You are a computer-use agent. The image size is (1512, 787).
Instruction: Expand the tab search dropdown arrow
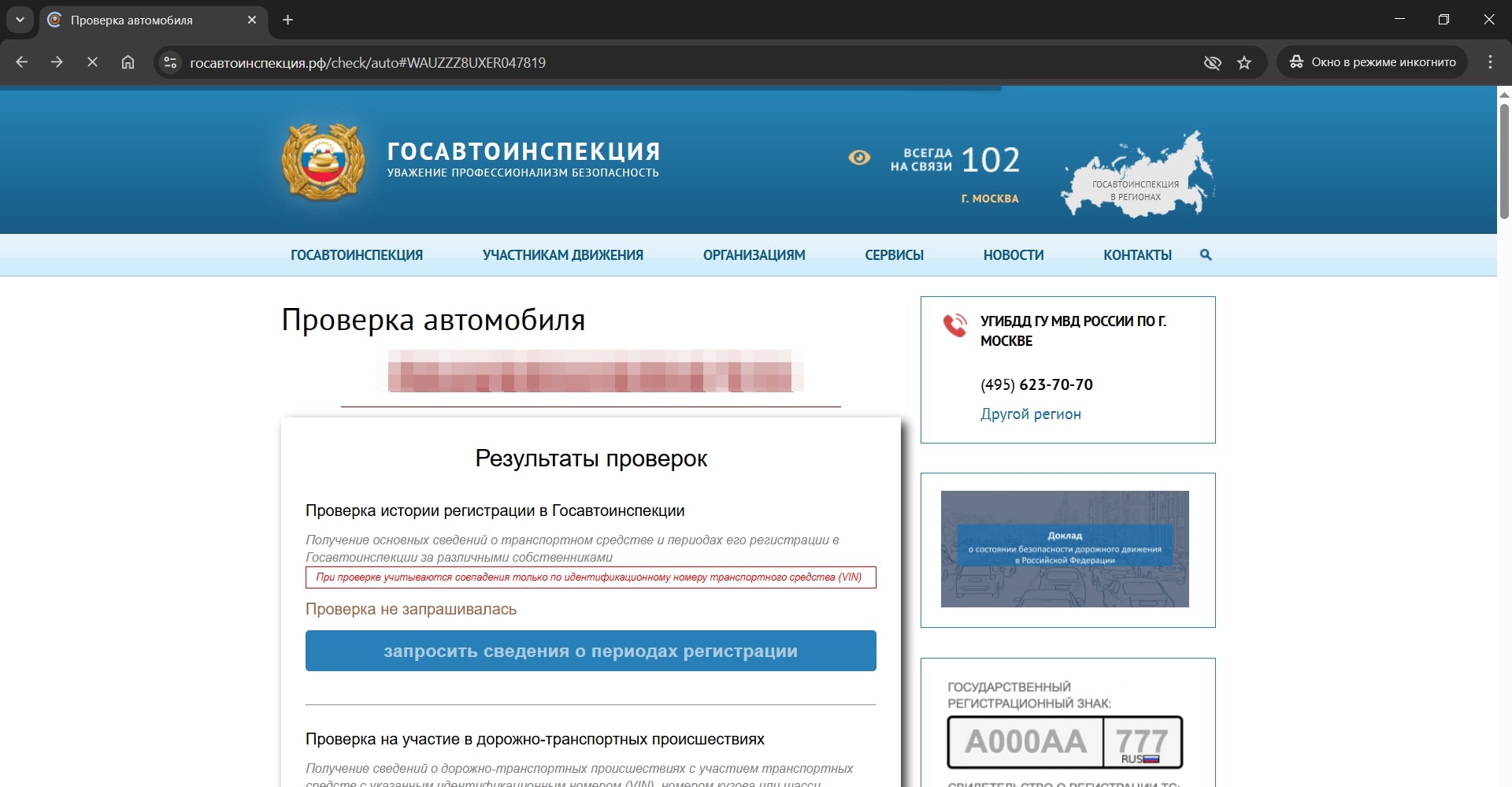(20, 20)
